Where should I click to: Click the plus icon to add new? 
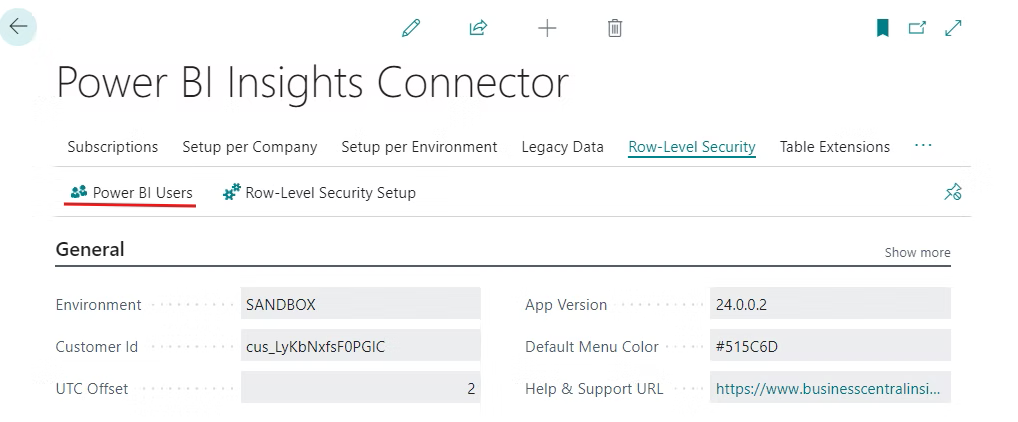(547, 28)
